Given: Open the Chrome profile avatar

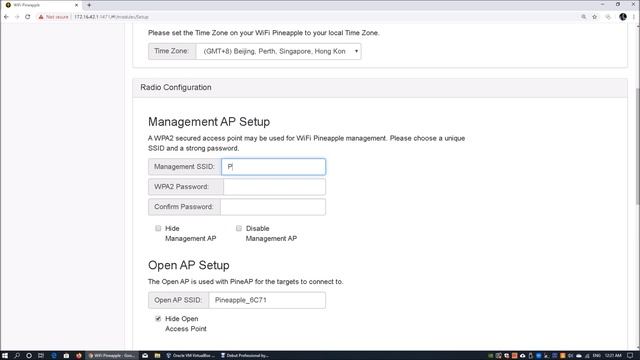Looking at the screenshot, I should 623,17.
